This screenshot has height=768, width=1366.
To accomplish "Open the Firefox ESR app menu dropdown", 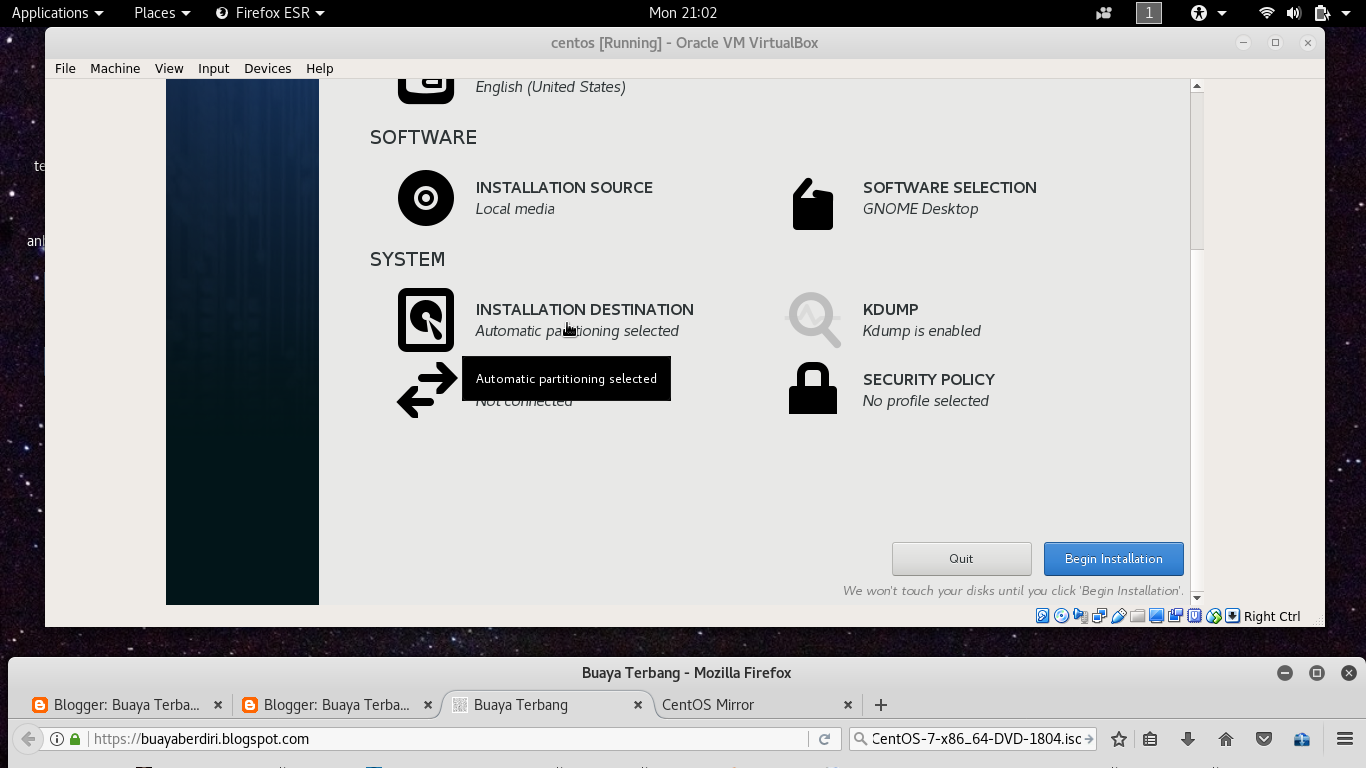I will (270, 13).
